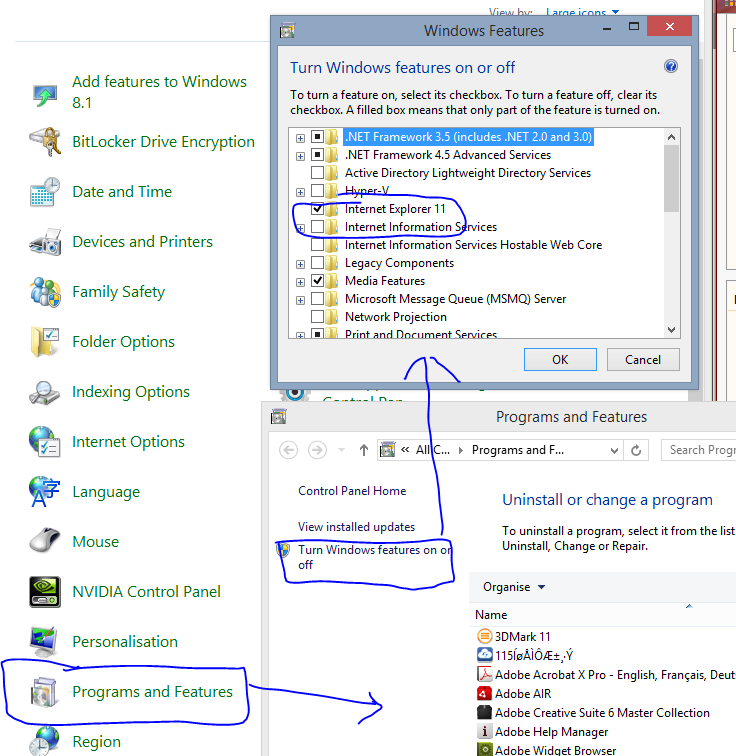
Task: Enable Active Directory Lightweight Directory Services checkbox
Action: (x=317, y=173)
